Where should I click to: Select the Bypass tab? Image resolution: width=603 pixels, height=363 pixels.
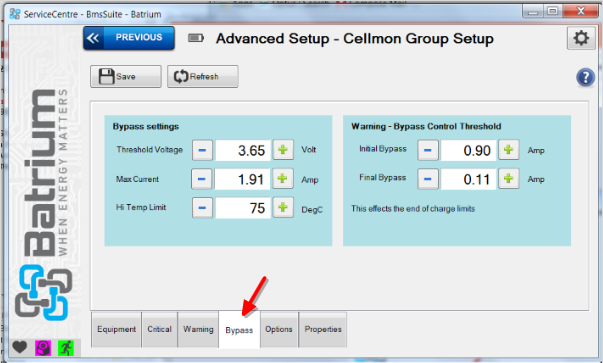239,330
